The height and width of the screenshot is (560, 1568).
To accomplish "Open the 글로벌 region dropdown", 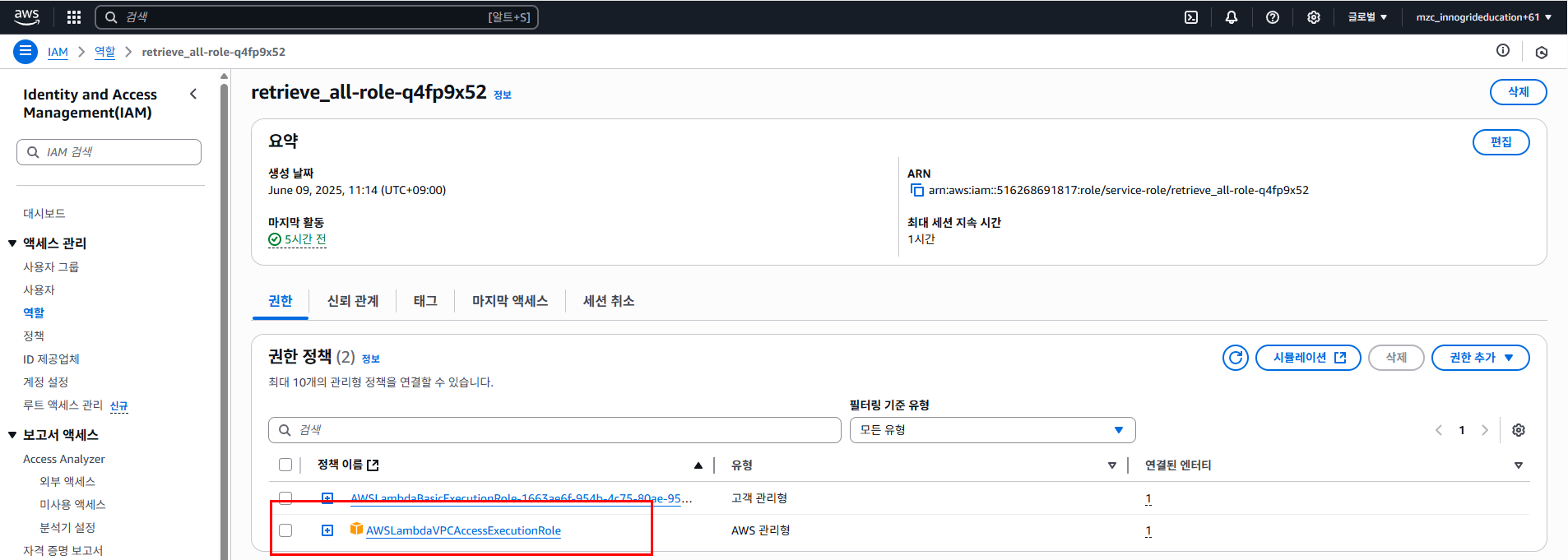I will [x=1367, y=17].
